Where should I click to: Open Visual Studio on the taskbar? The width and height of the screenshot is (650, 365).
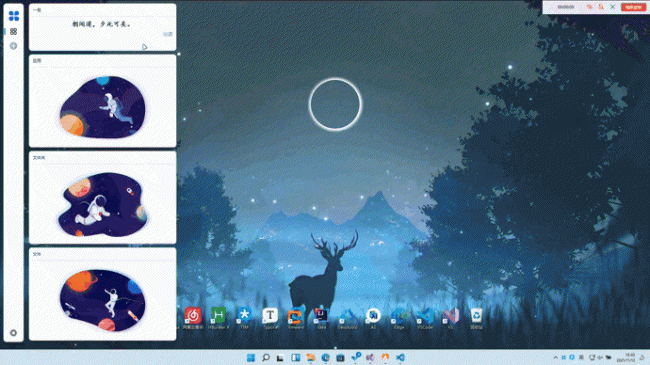(x=370, y=358)
